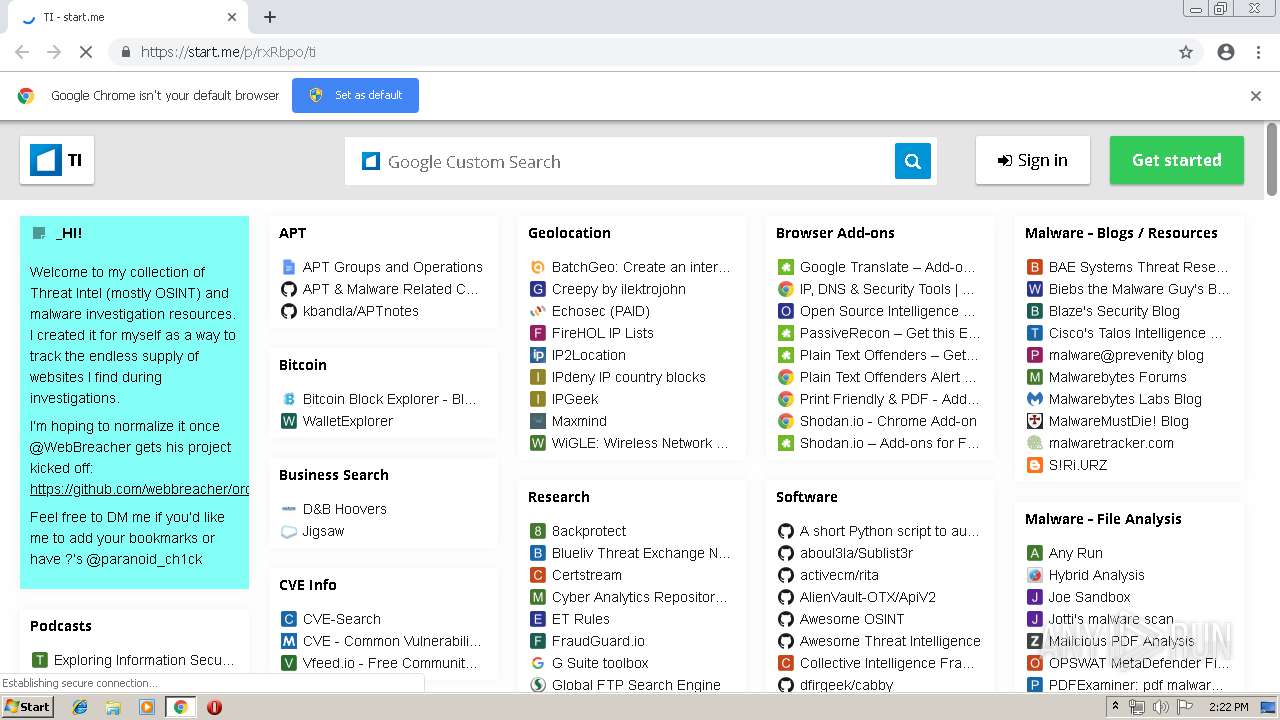
Task: Open media player from the taskbar
Action: (x=147, y=707)
